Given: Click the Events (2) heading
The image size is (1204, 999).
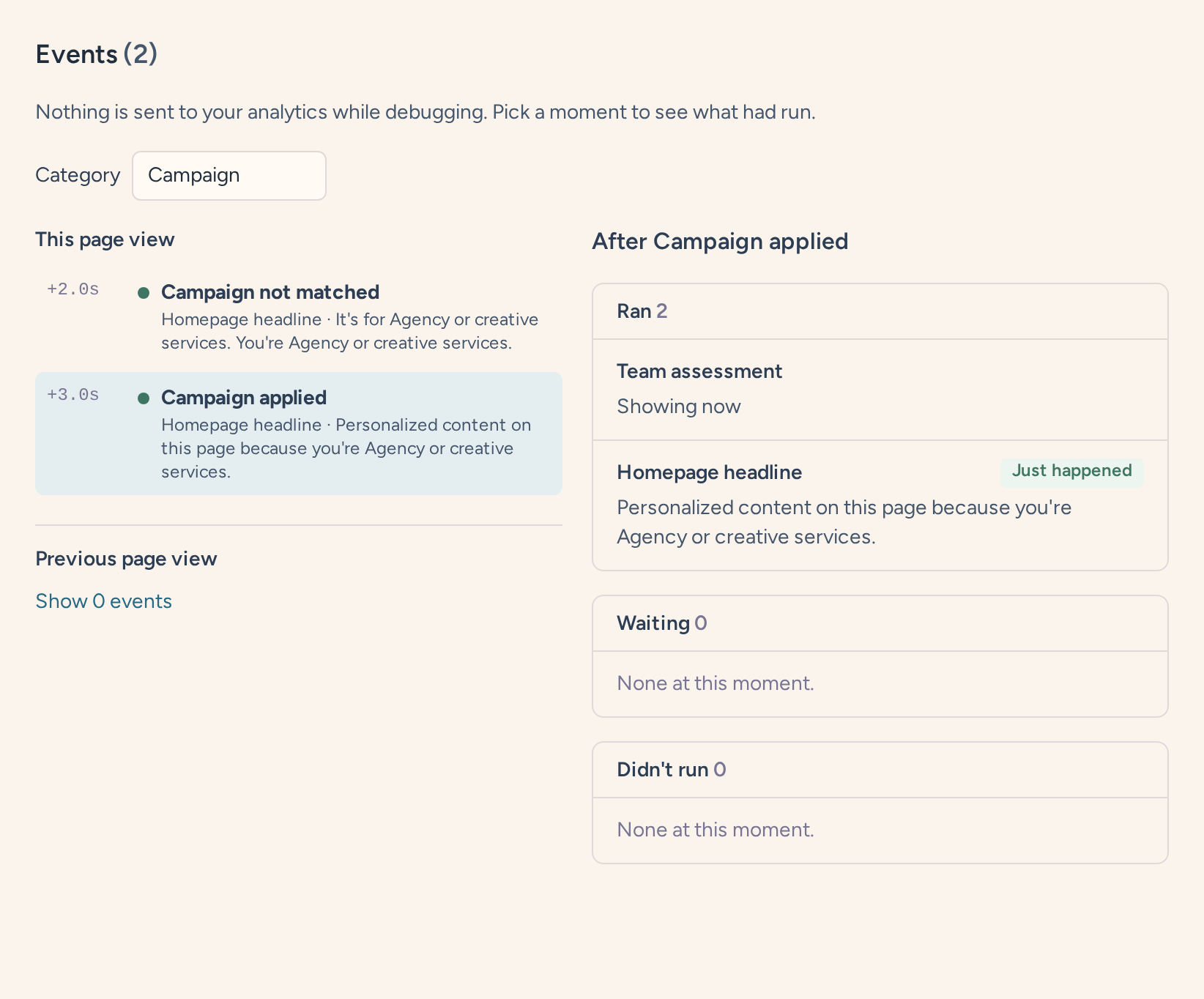Looking at the screenshot, I should tap(97, 54).
